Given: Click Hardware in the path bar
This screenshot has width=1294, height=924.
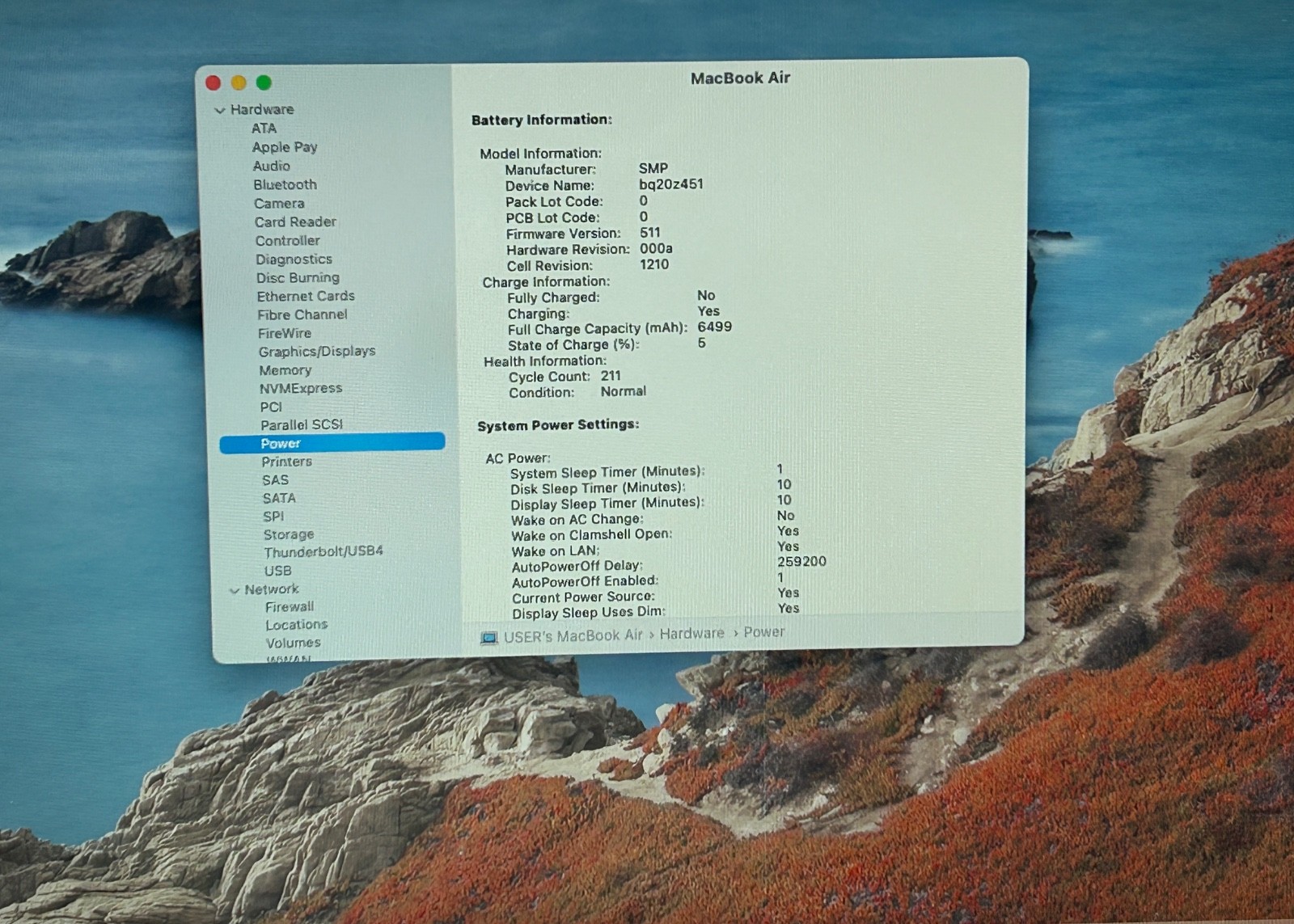Looking at the screenshot, I should (691, 634).
